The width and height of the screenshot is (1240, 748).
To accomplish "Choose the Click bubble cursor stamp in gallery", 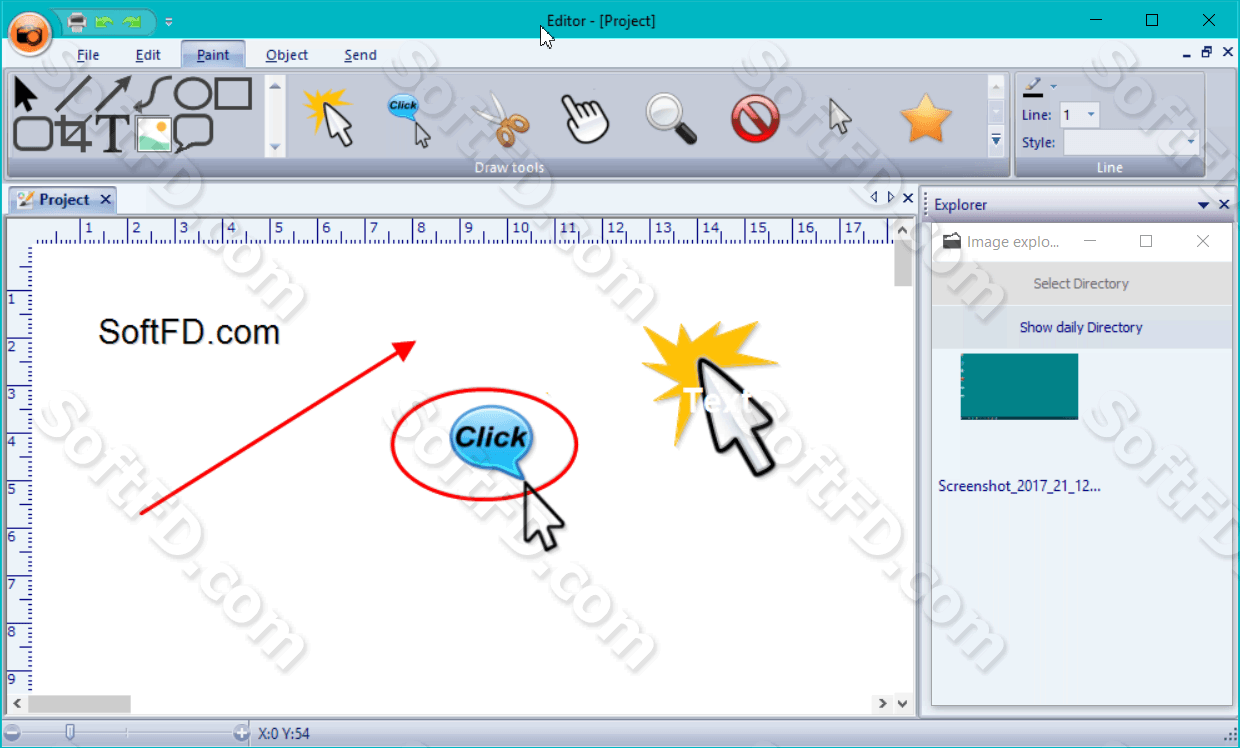I will point(409,119).
